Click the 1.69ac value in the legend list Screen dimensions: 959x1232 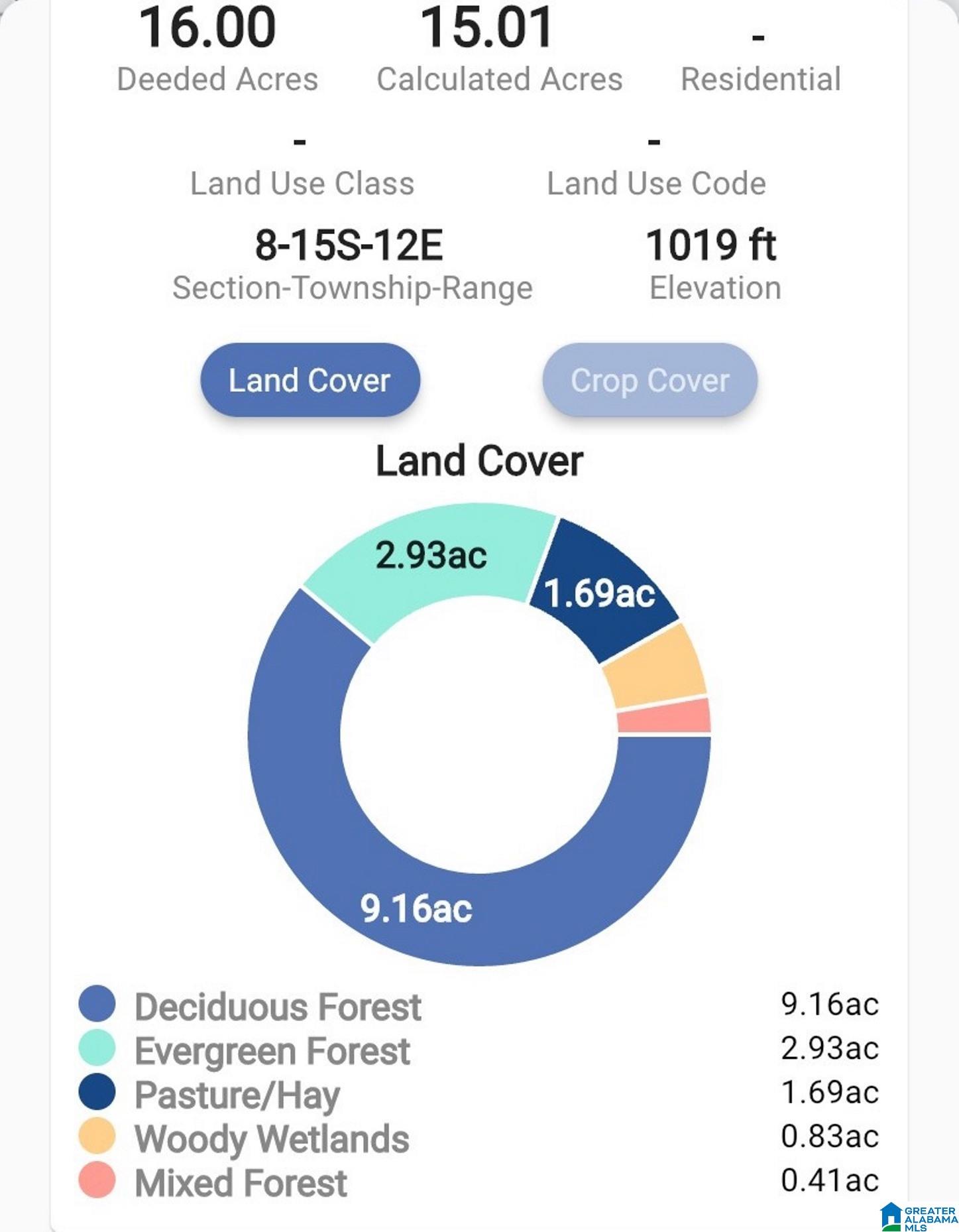point(830,1091)
